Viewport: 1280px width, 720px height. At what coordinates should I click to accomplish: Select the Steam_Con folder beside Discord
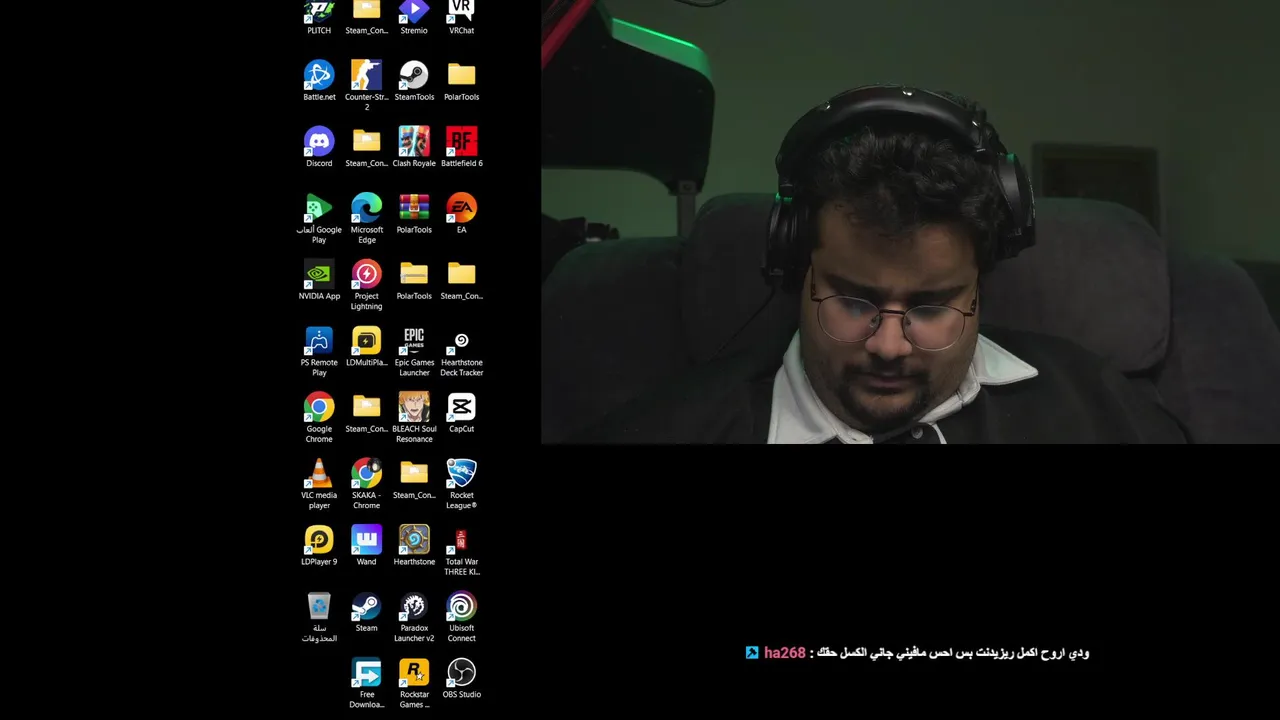pos(366,147)
